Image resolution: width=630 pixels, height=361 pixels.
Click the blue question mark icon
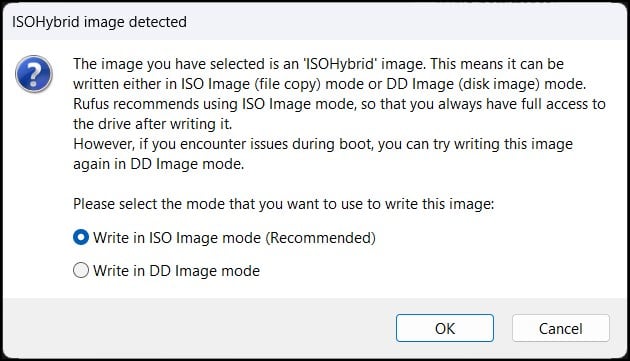pos(34,74)
